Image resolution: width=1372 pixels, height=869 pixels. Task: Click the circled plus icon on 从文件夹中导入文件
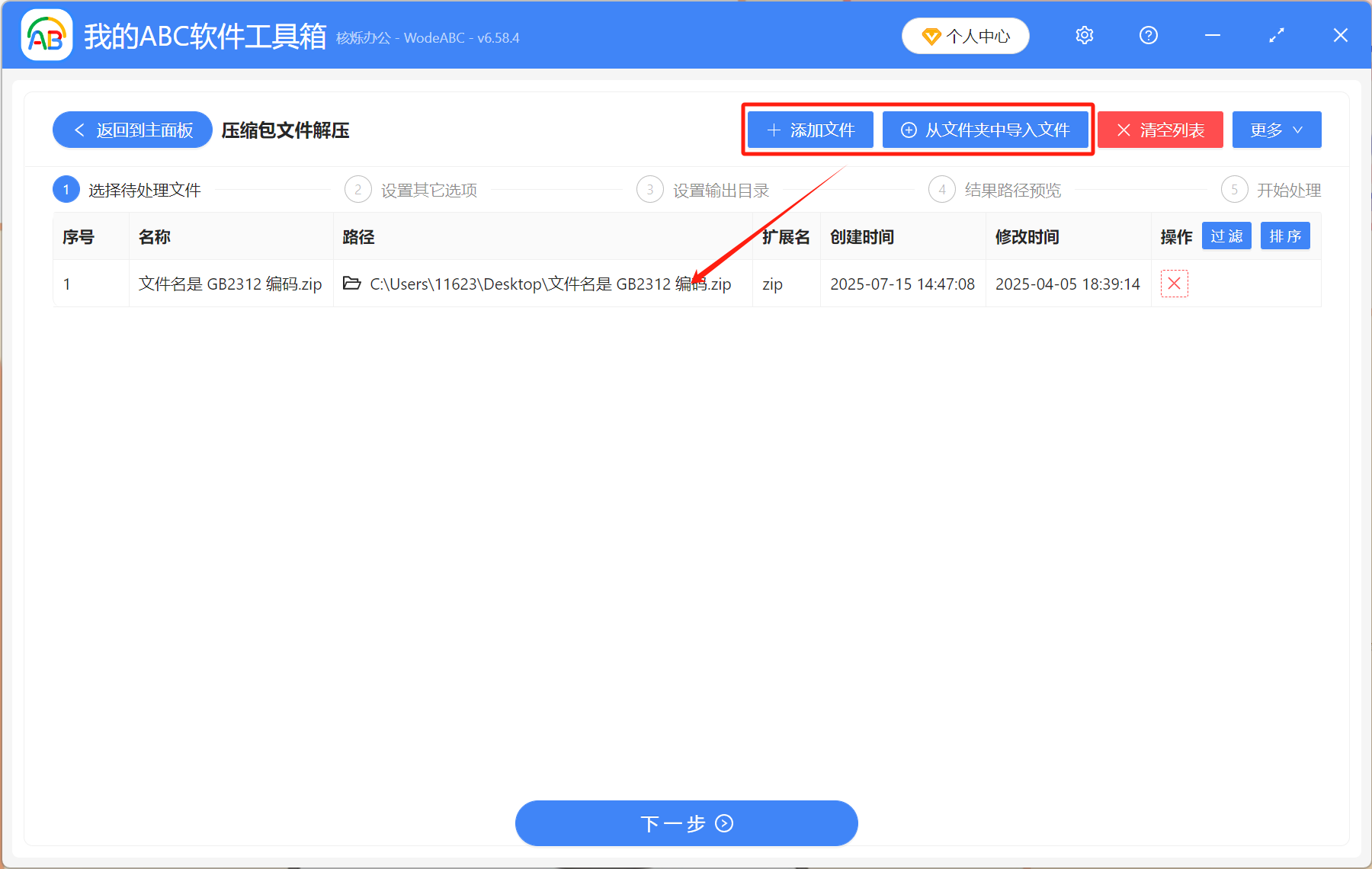(x=908, y=130)
